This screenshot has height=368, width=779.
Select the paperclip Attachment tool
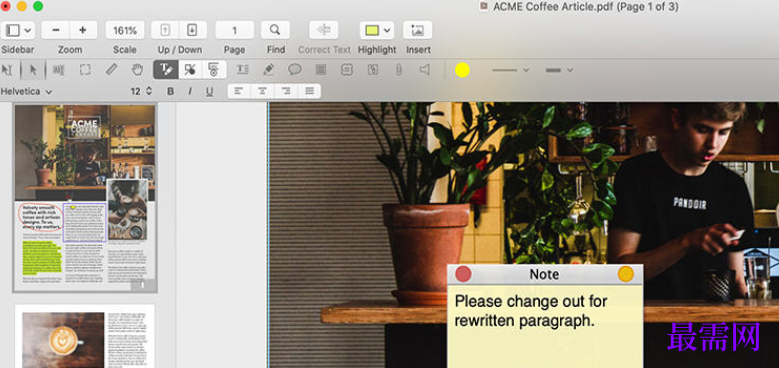[x=398, y=70]
